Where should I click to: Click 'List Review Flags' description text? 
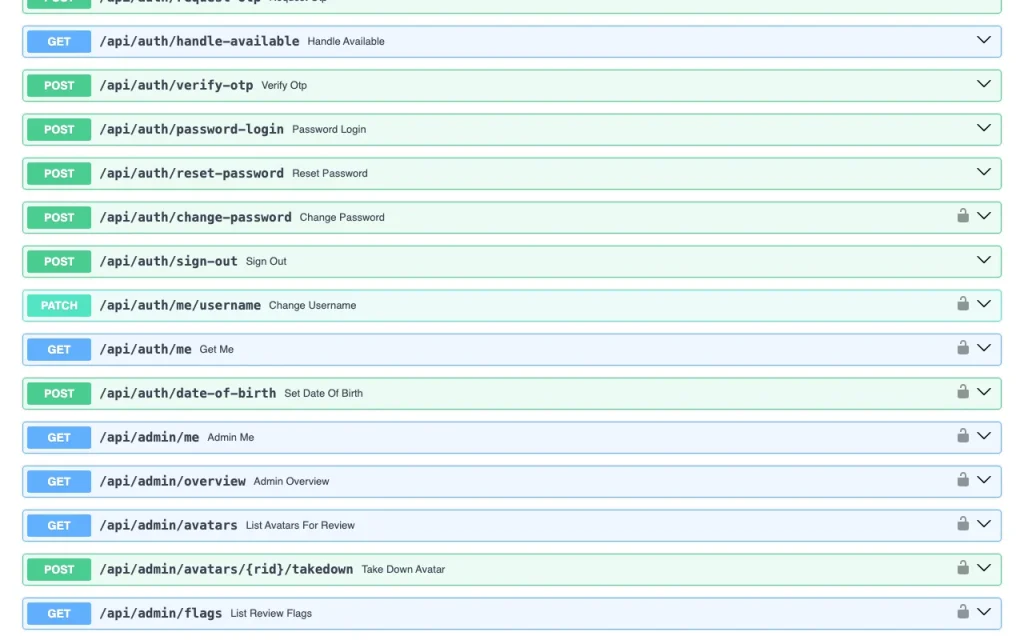click(271, 613)
